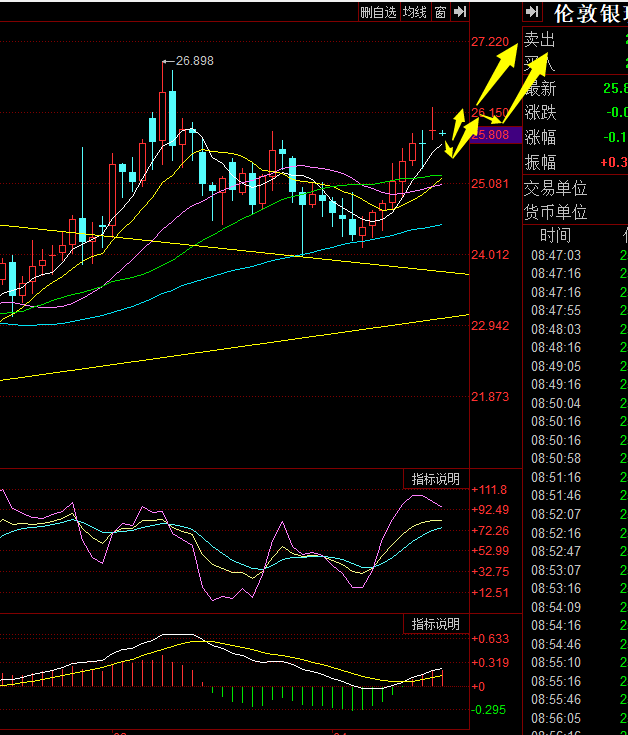Select the 08:52:07 tick row
628x735 pixels.
pos(576,514)
